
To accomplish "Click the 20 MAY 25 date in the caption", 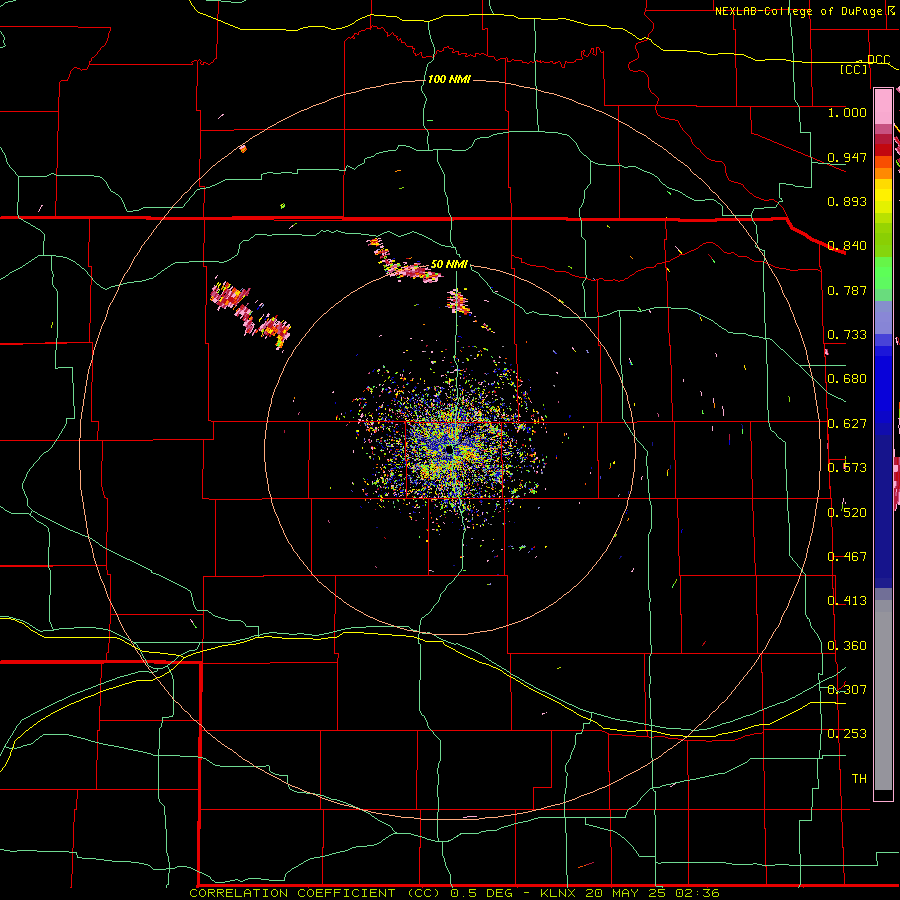I will pyautogui.click(x=628, y=893).
